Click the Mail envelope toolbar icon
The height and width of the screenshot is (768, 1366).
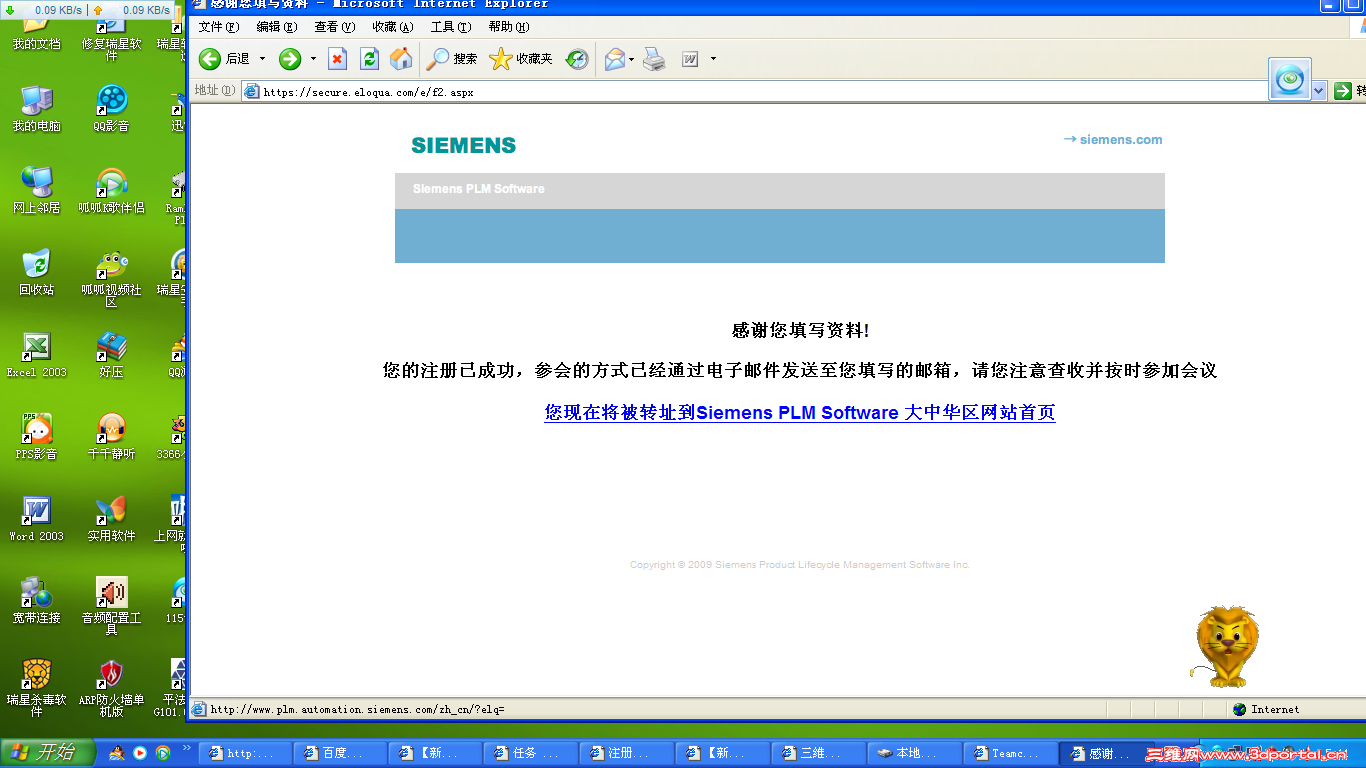click(615, 59)
